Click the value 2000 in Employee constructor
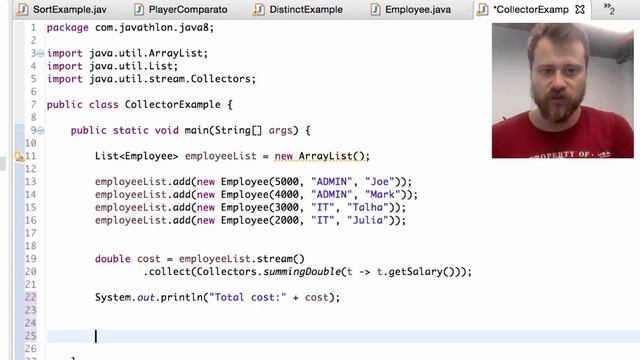 [x=287, y=220]
